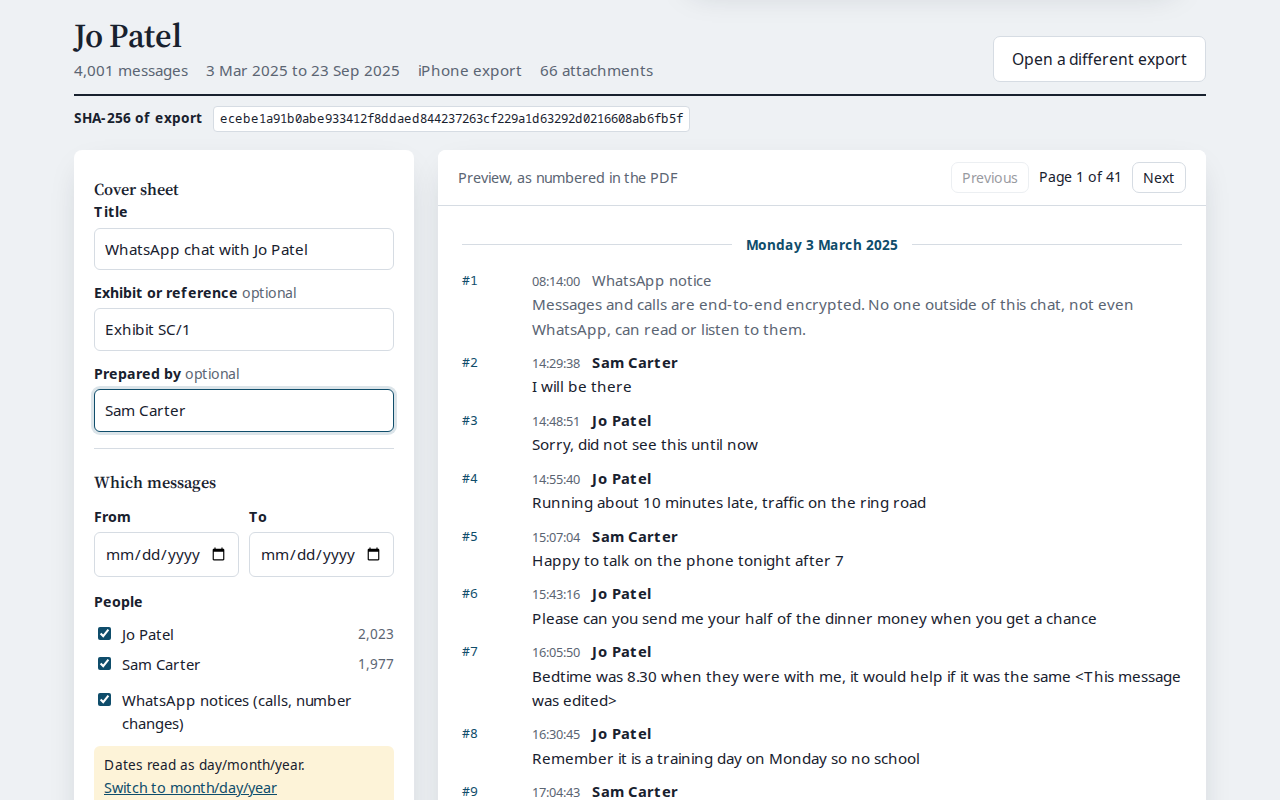Open the From date calendar picker icon

(219, 555)
